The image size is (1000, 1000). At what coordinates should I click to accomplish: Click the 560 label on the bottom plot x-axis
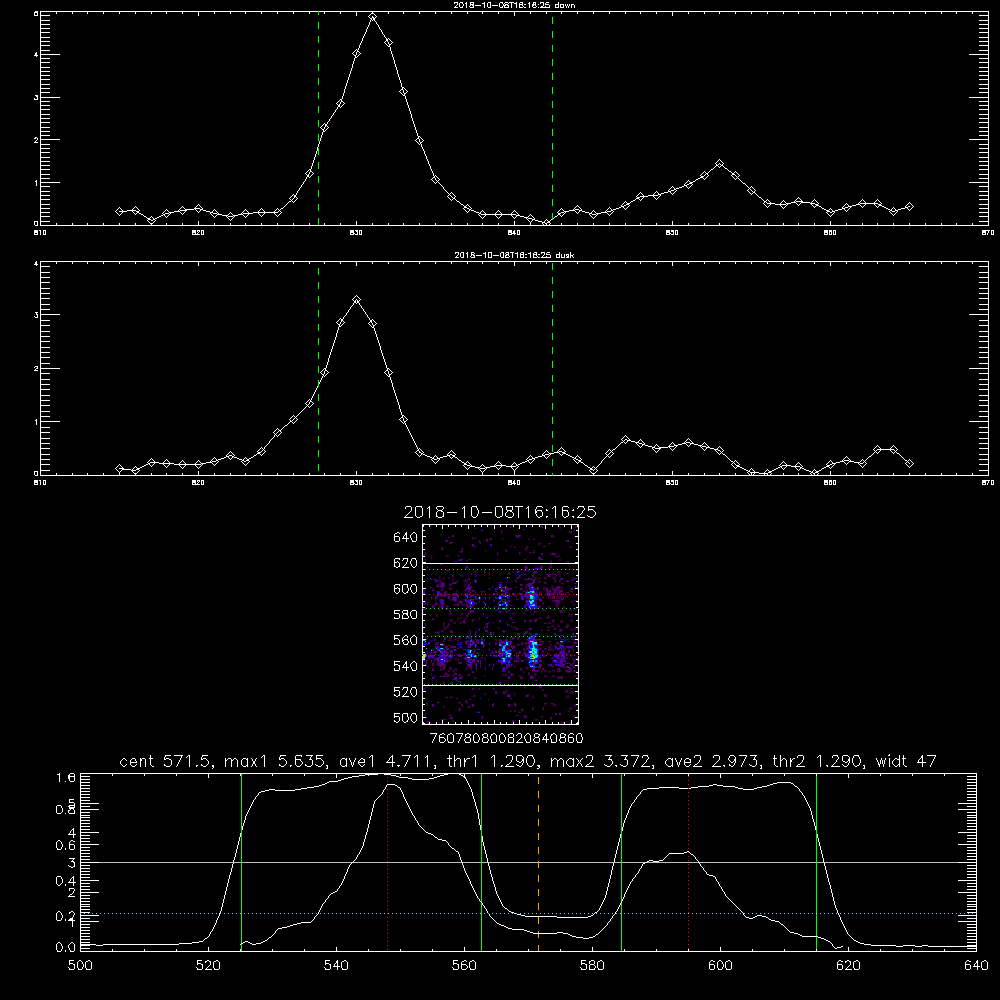click(x=464, y=966)
